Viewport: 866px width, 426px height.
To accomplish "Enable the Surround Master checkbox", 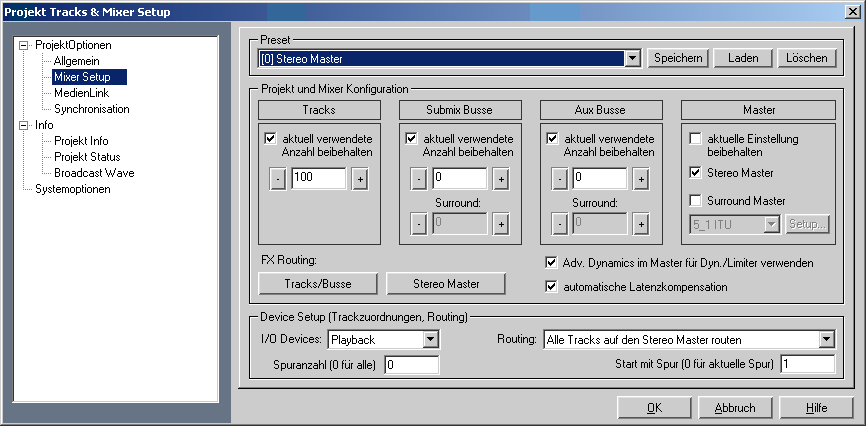I will pos(696,201).
